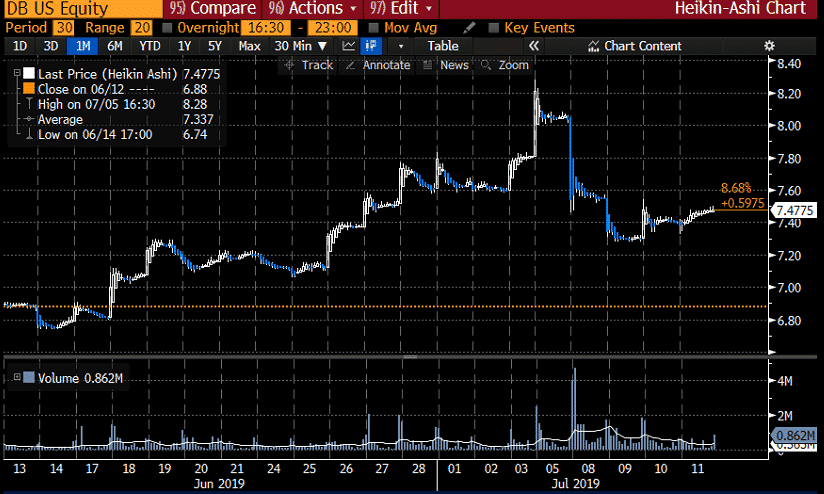This screenshot has width=824, height=494.
Task: Open chart settings gear icon
Action: click(x=769, y=46)
